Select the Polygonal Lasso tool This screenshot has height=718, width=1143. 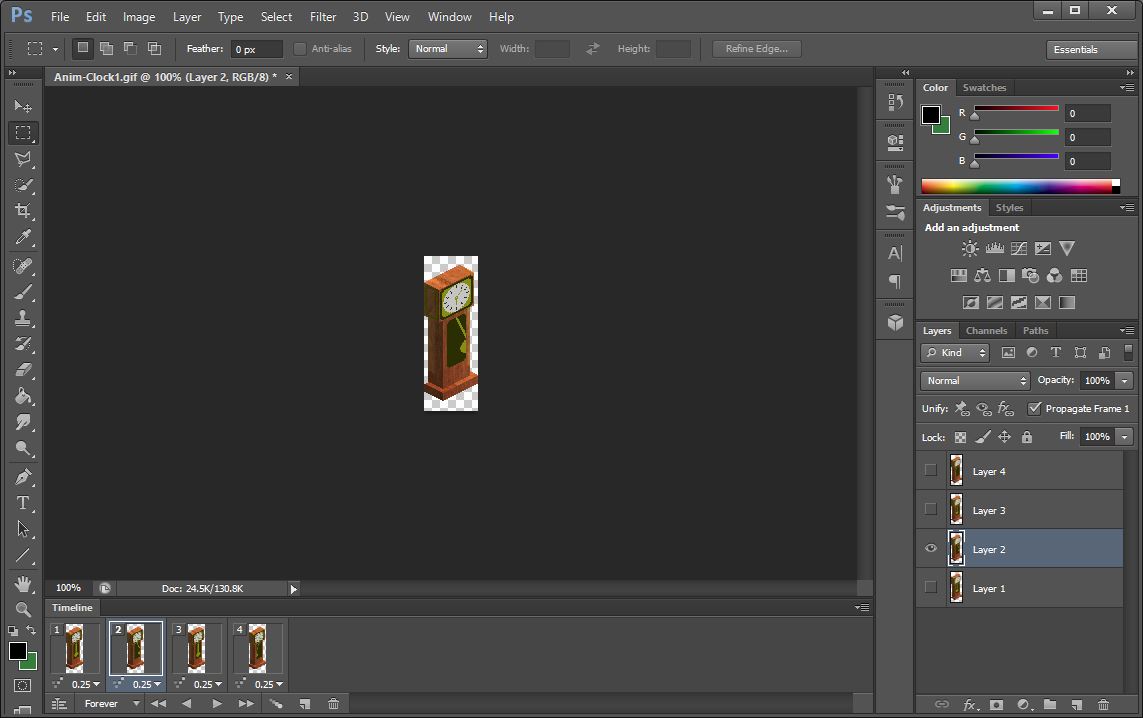pos(23,159)
